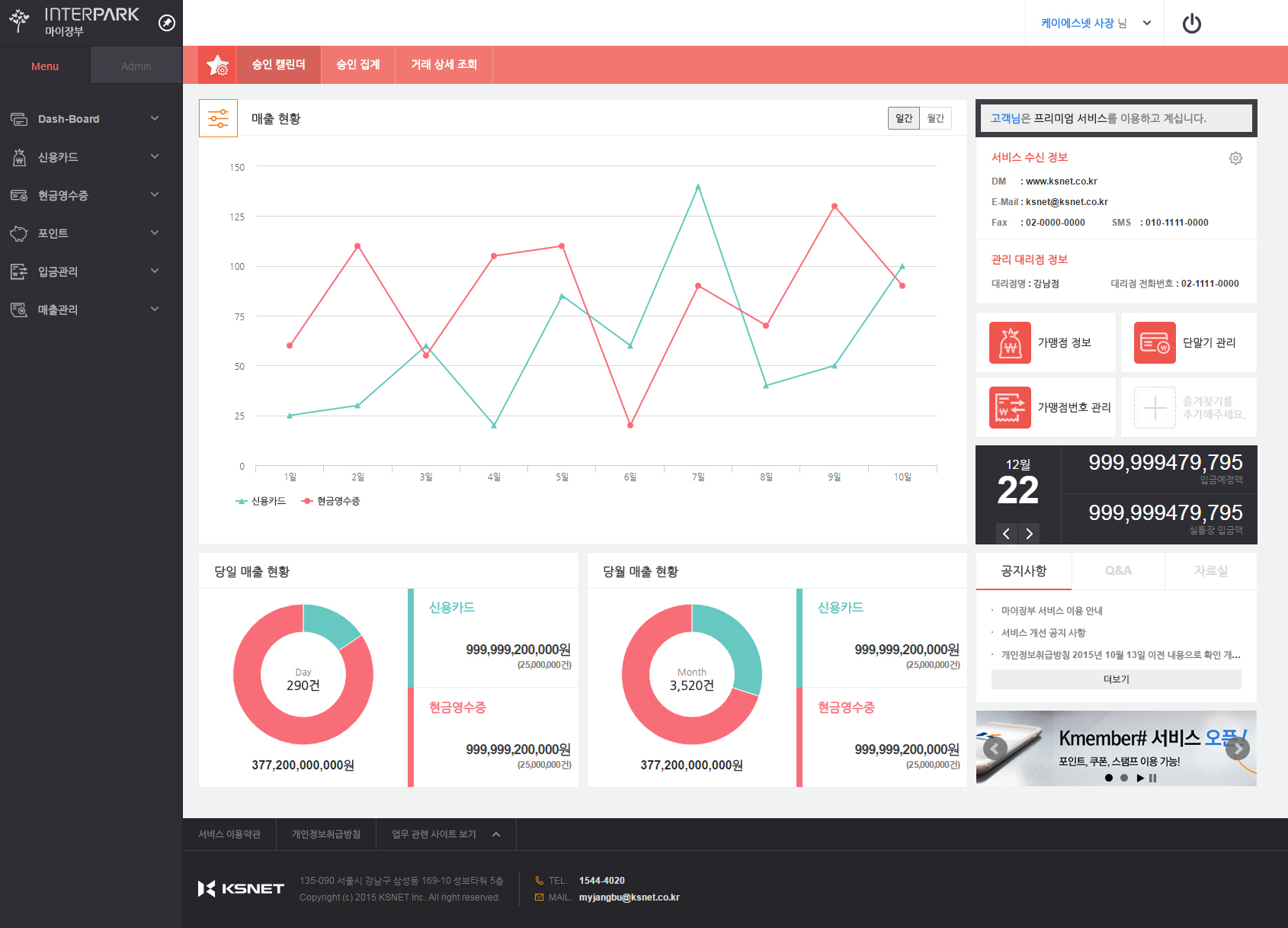Open the 승인 집계 tab

point(358,65)
